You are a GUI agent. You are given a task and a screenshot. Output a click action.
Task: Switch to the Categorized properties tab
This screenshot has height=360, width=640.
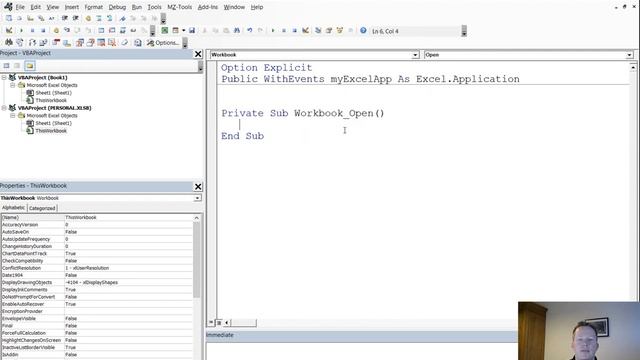(42, 208)
